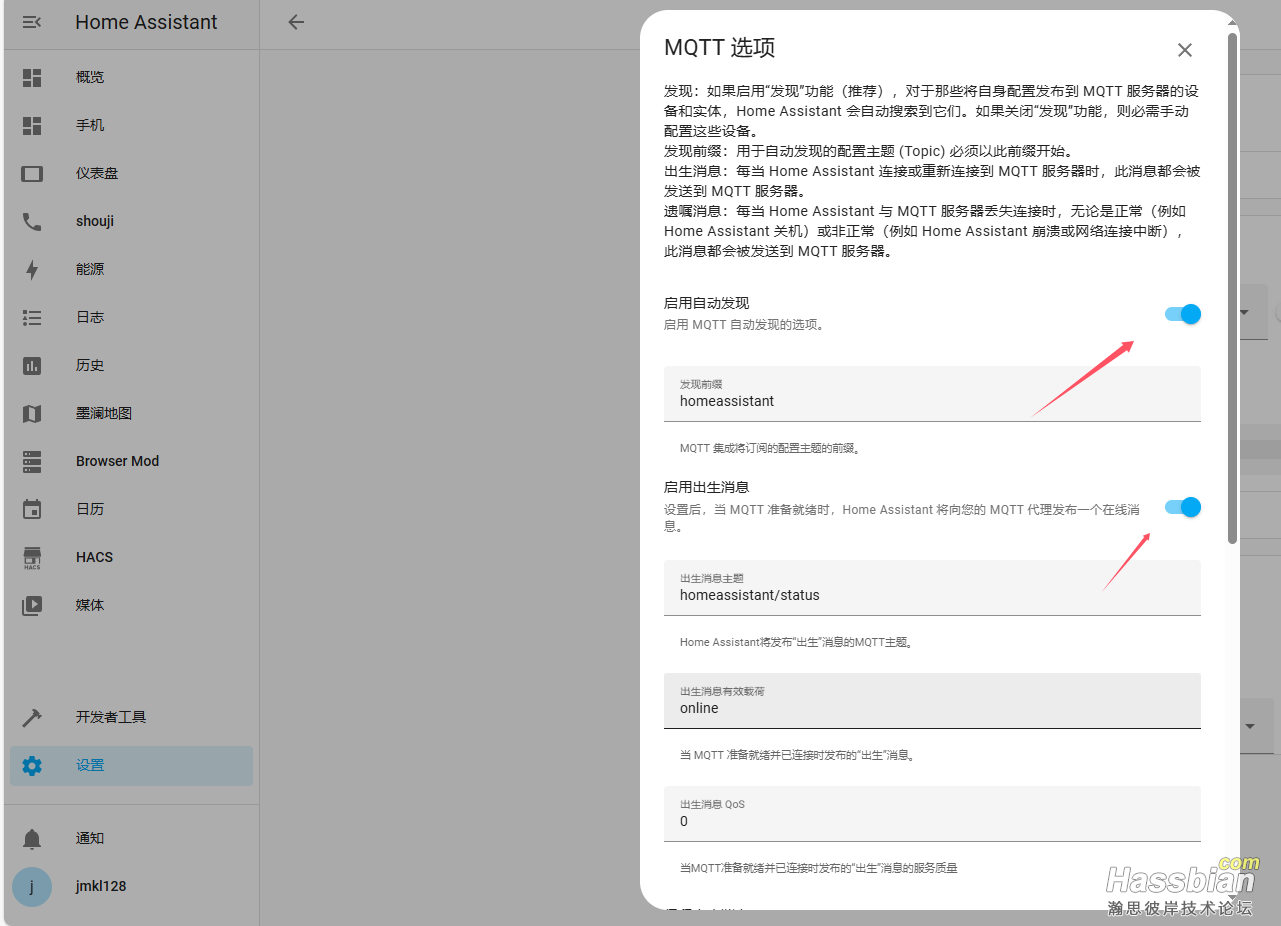Go back with the arrow icon
Image resolution: width=1281 pixels, height=926 pixels.
coord(296,22)
